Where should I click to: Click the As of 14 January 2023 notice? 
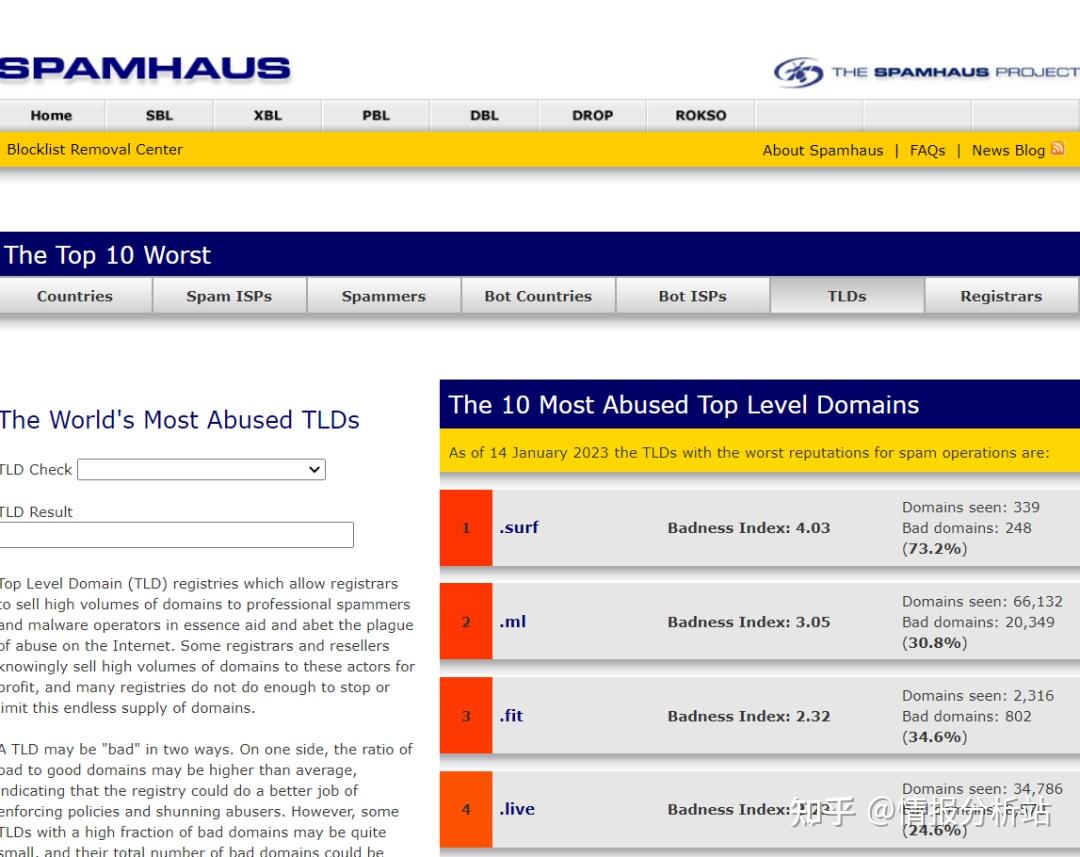point(749,453)
